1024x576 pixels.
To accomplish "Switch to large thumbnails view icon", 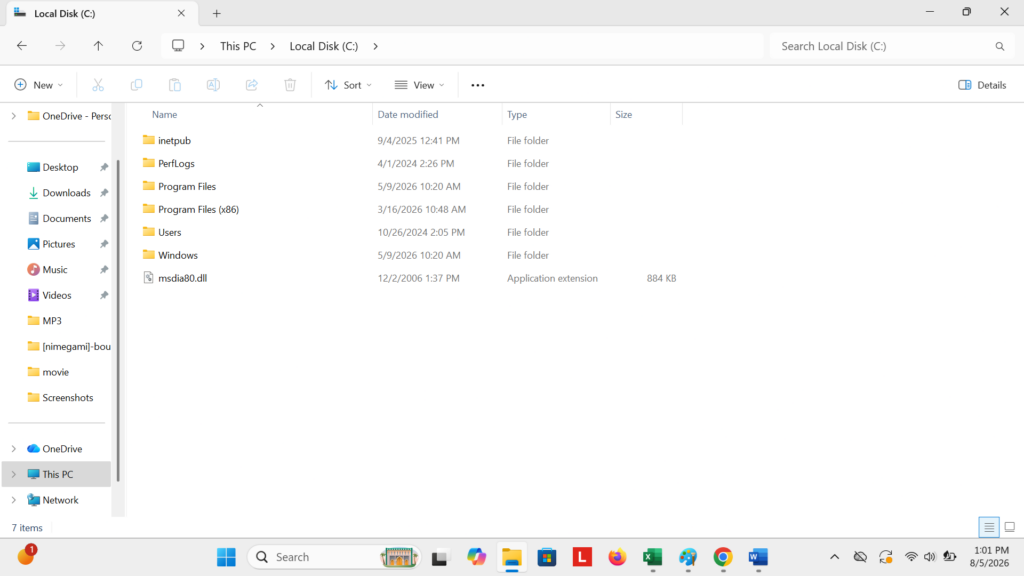I will [x=1010, y=527].
